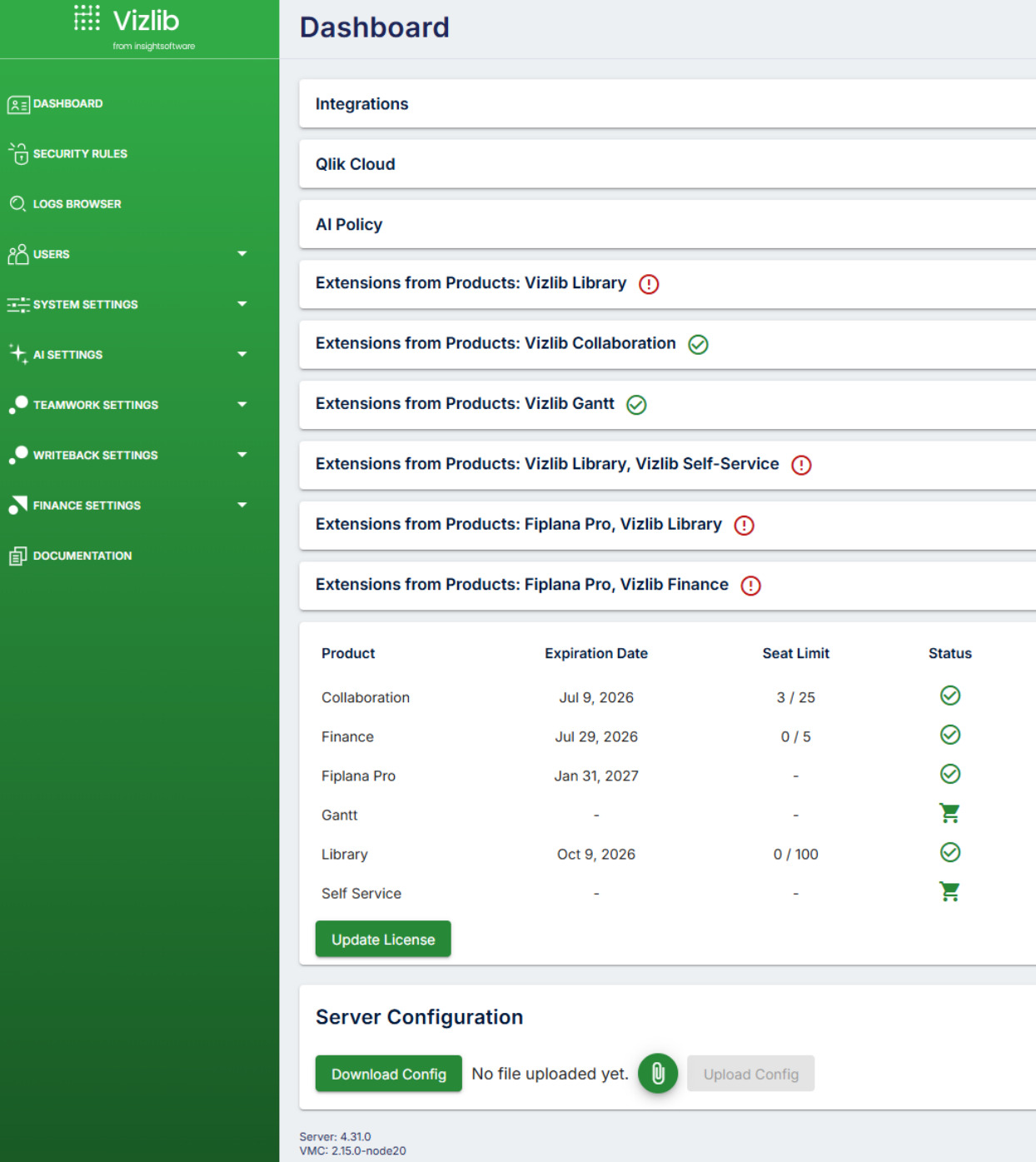Click the 0 / 100 seat limit value
1036x1162 pixels.
pyautogui.click(x=796, y=855)
